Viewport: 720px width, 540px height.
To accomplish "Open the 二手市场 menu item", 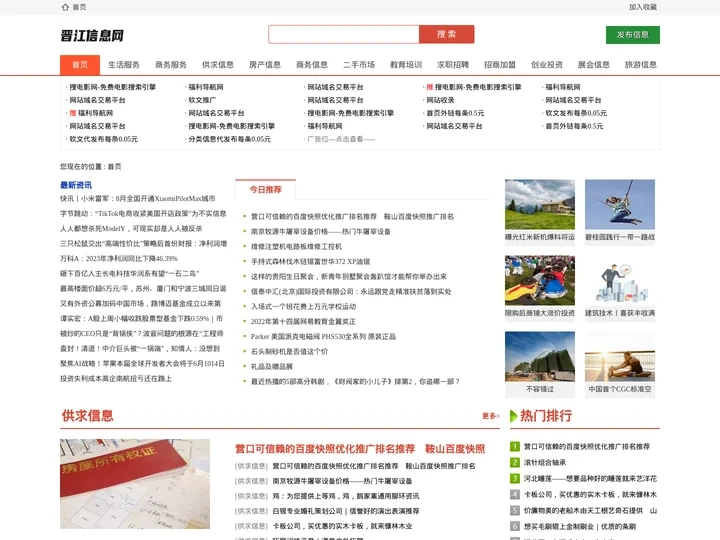I will click(x=359, y=65).
